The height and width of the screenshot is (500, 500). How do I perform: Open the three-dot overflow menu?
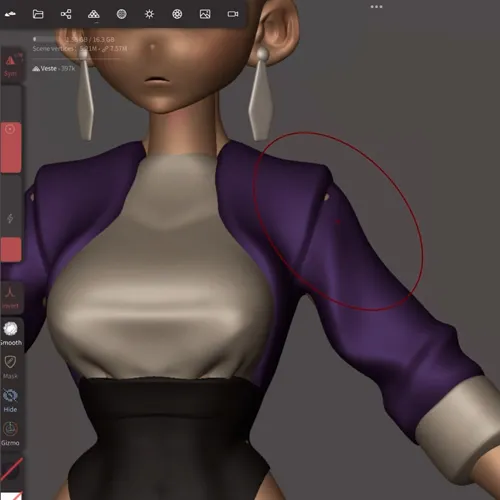point(376,7)
